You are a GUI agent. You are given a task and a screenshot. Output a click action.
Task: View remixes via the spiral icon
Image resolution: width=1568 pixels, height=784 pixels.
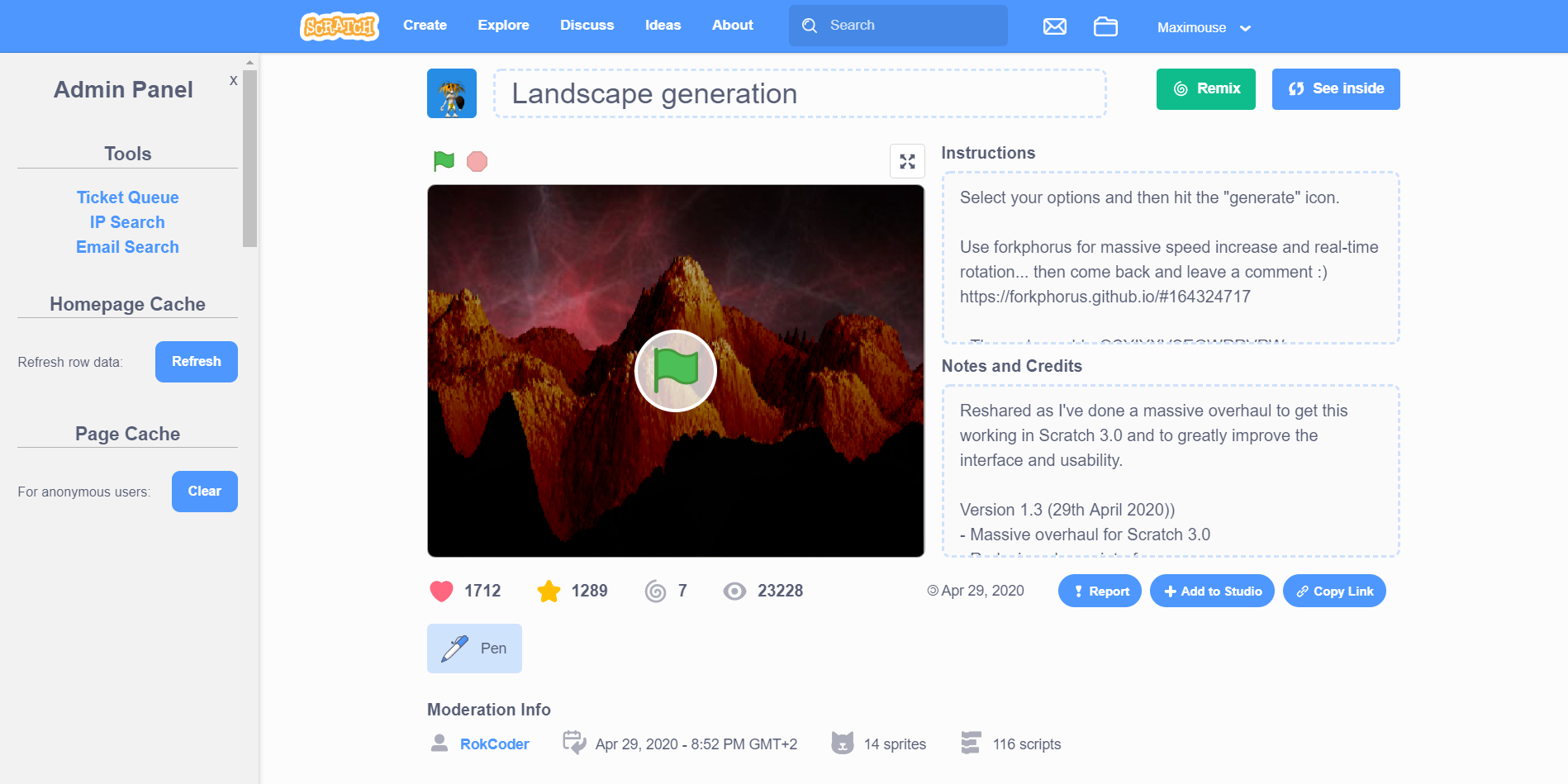tap(655, 591)
